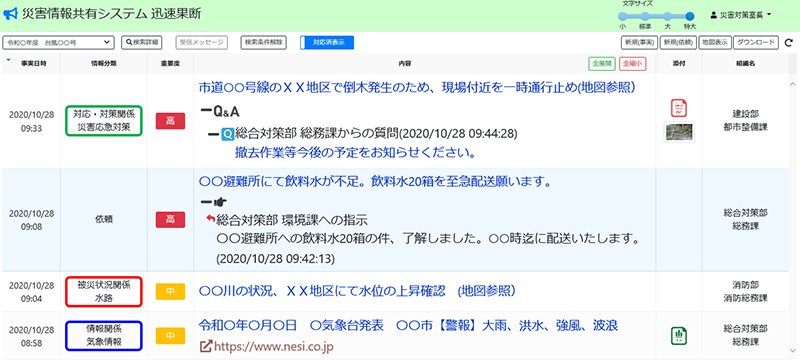Open the fallen tree photo thumbnail
The height and width of the screenshot is (360, 800).
coord(679,132)
